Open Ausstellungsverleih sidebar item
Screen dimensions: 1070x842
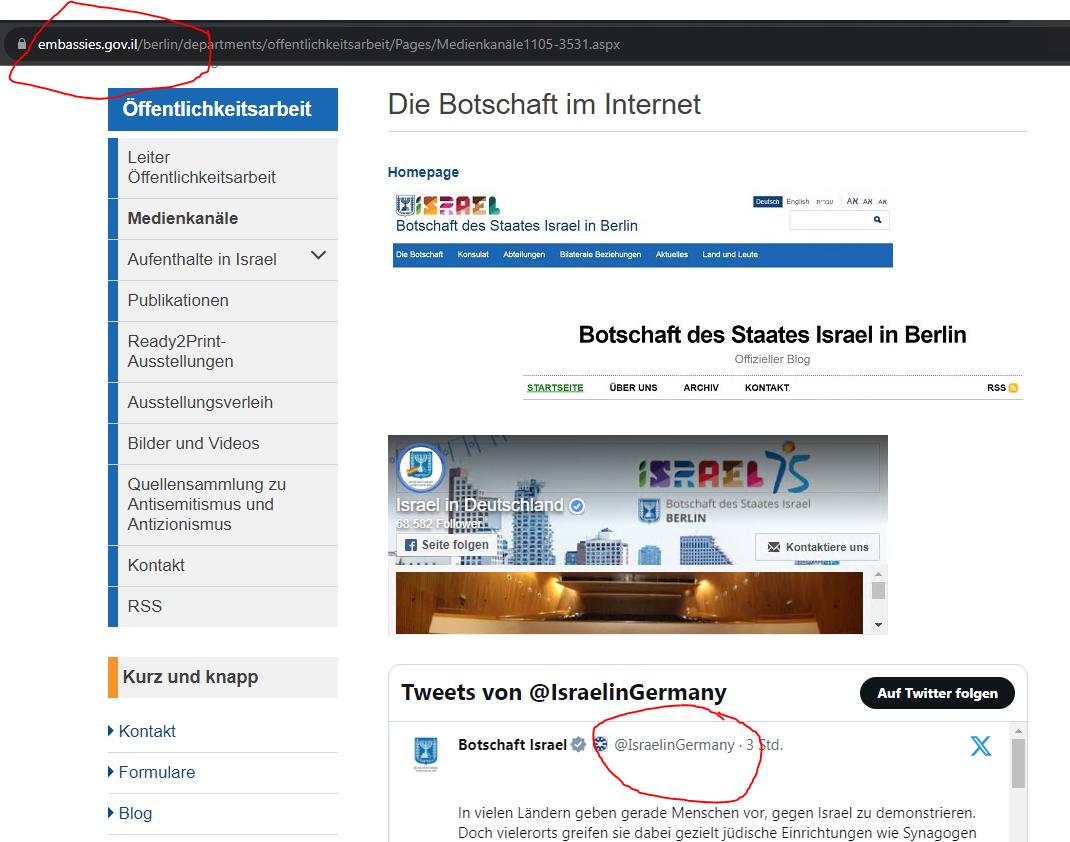(x=228, y=403)
